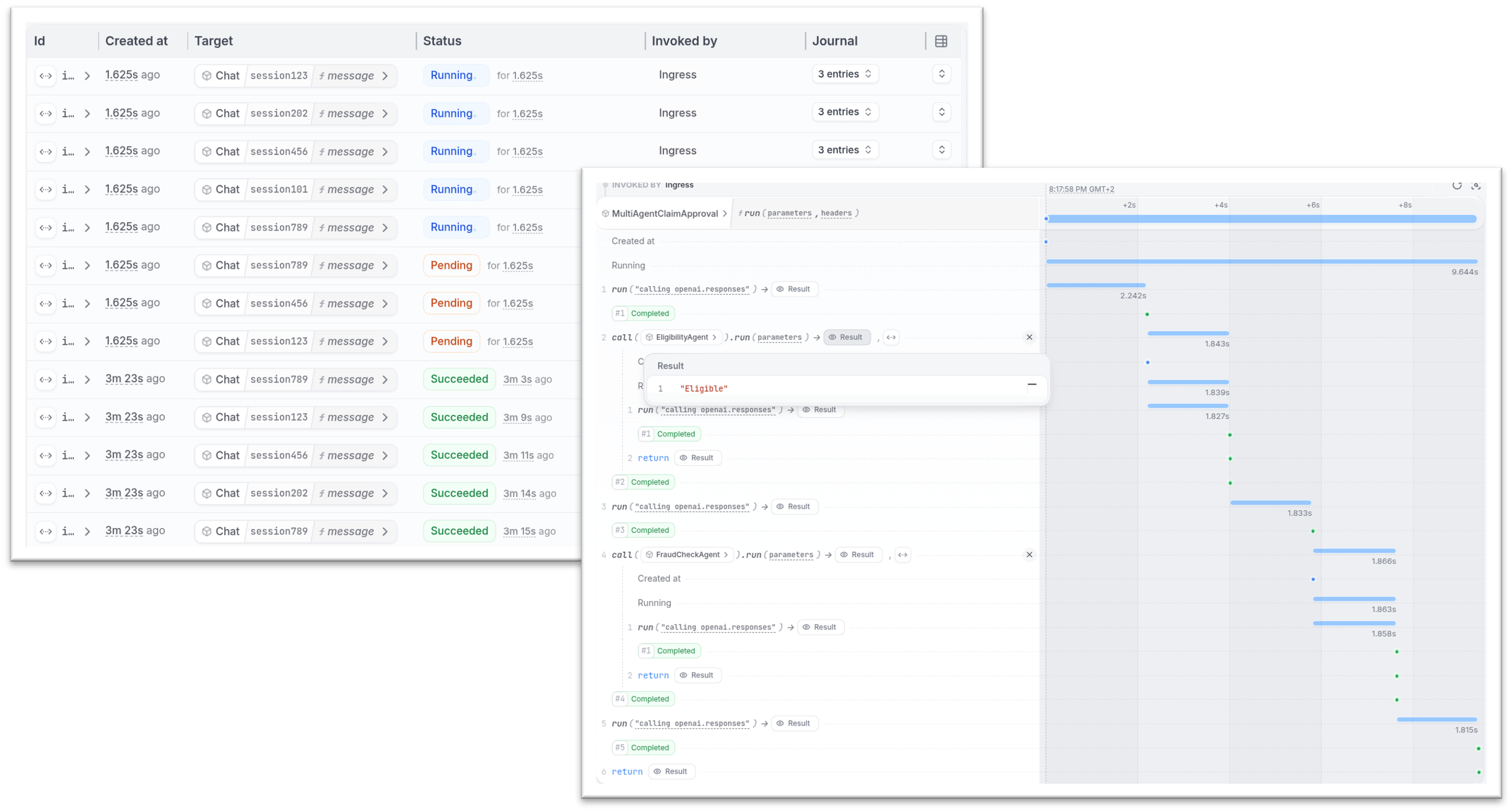Viewport: 1512px width, 812px height.
Task: Click the invocation link icon beside the FraudCheckAgent result
Action: 903,555
